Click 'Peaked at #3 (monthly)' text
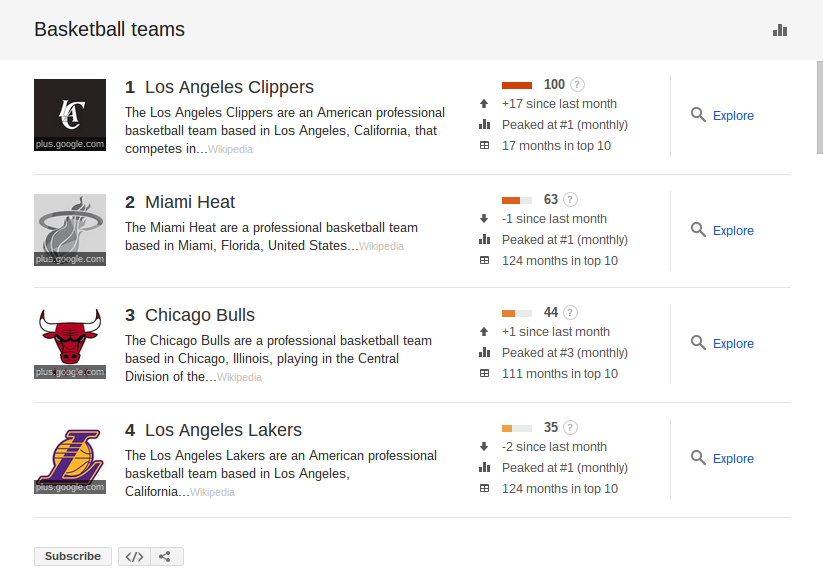 pos(565,353)
